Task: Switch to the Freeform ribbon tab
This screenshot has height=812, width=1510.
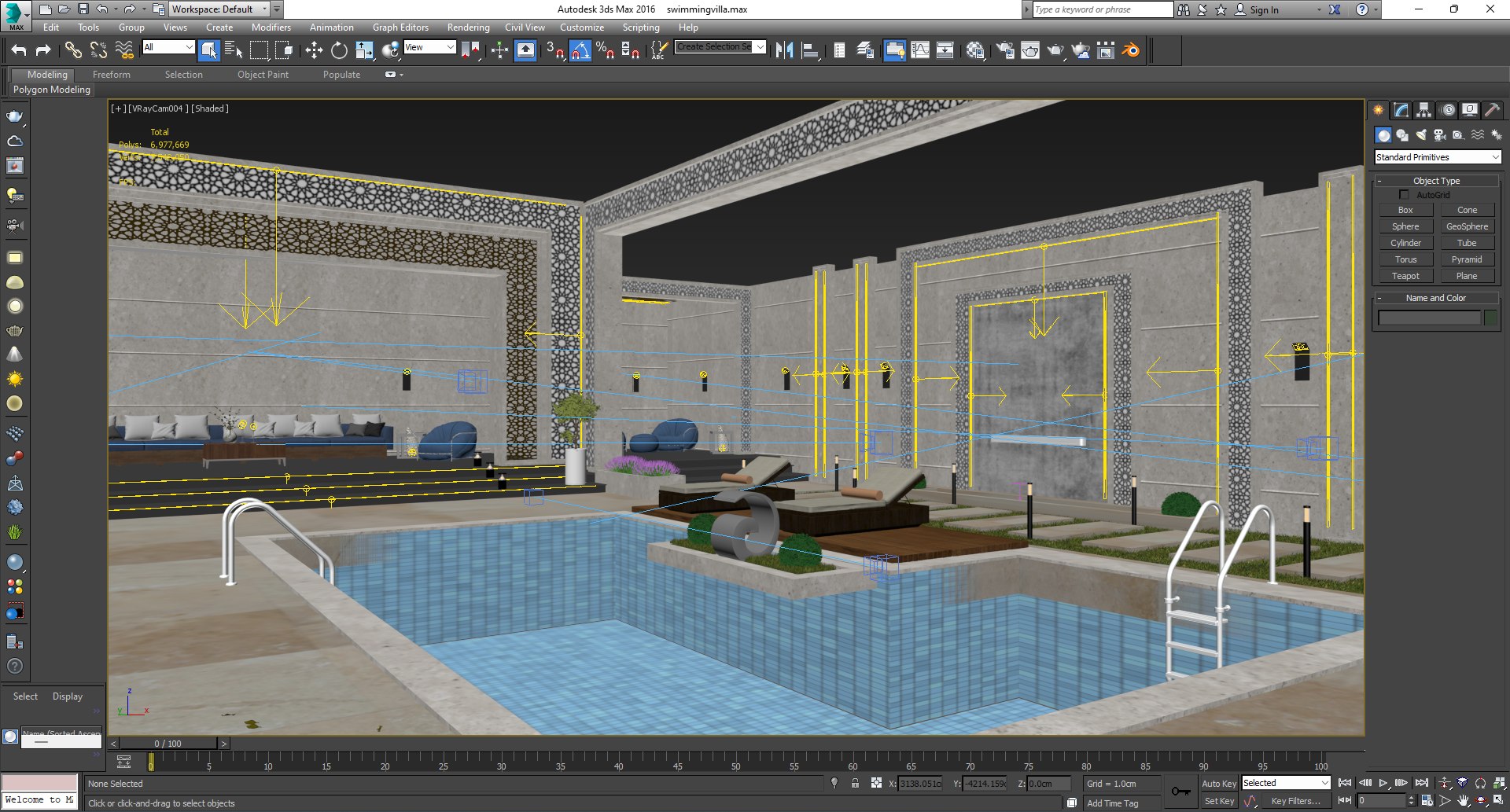Action: coord(112,75)
